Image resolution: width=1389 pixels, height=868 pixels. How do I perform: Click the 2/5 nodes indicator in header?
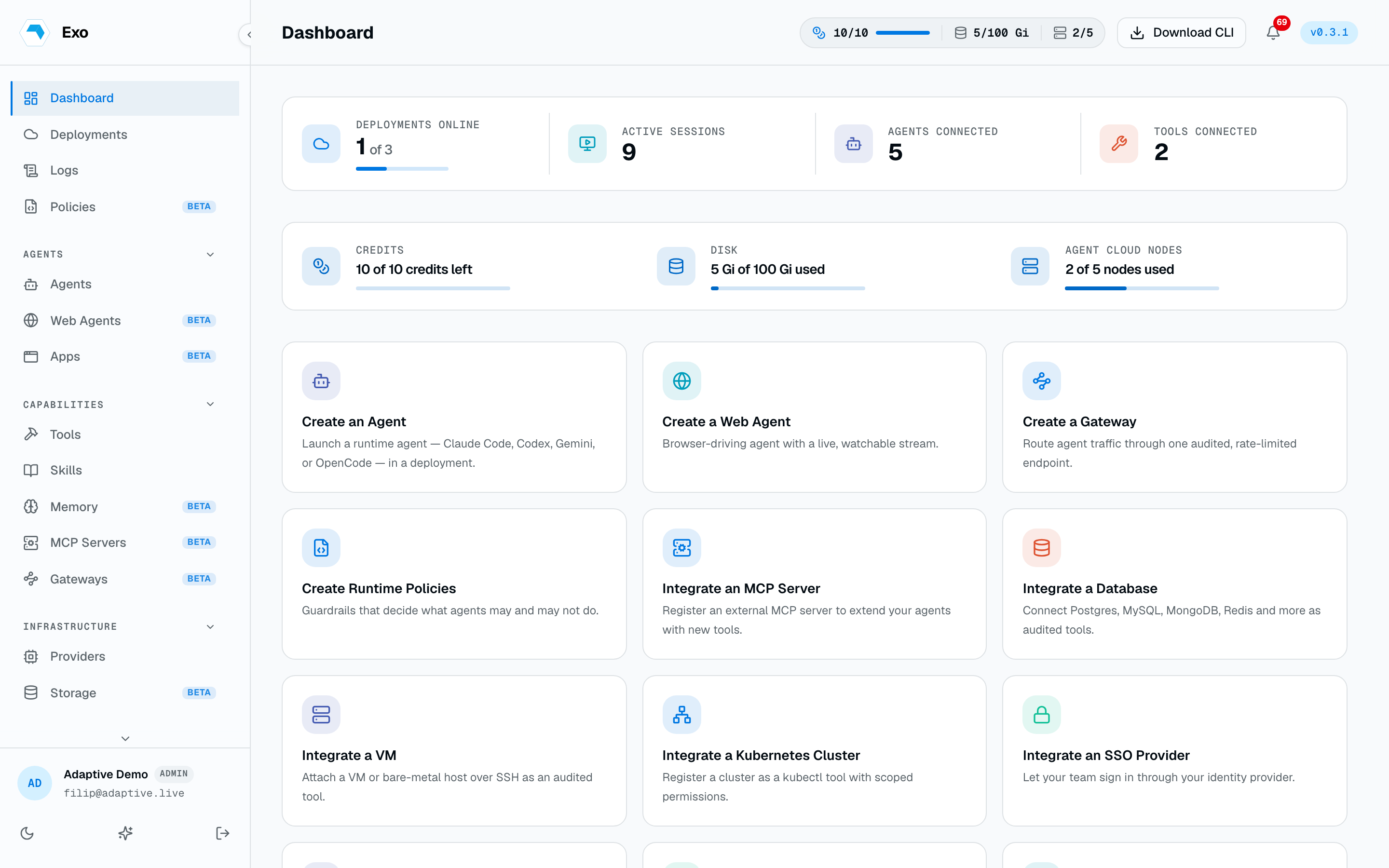pos(1073,33)
